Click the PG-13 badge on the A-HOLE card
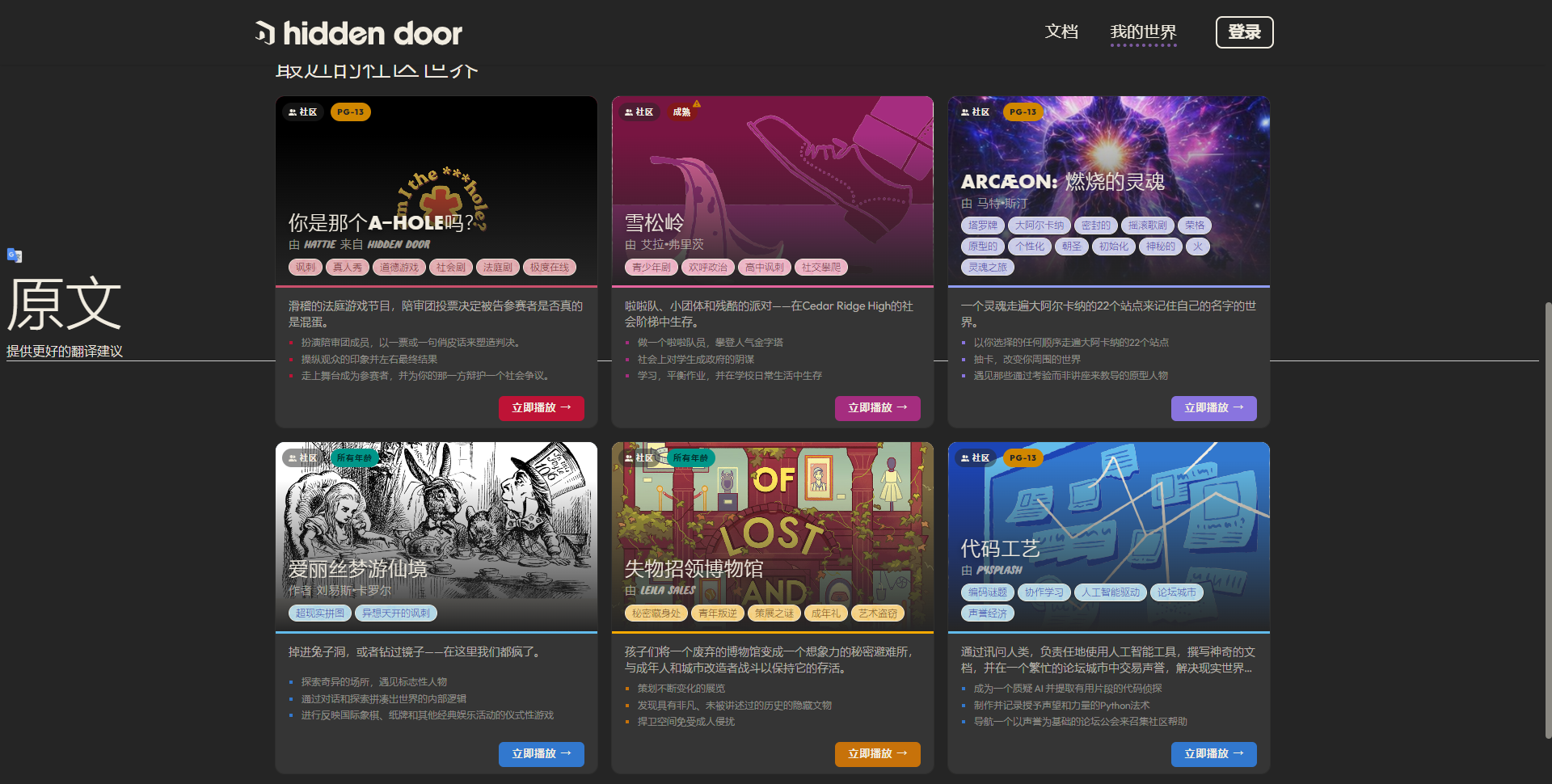The width and height of the screenshot is (1552, 784). coord(351,112)
